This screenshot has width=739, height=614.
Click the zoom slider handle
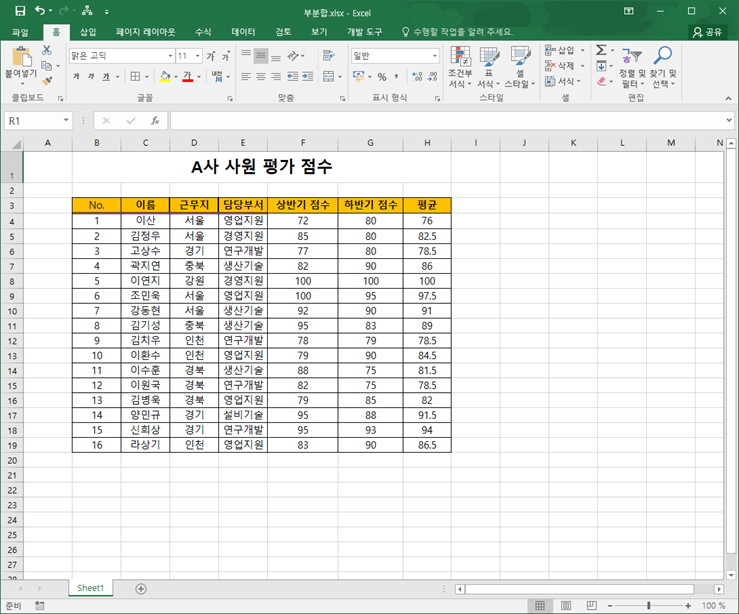point(649,606)
